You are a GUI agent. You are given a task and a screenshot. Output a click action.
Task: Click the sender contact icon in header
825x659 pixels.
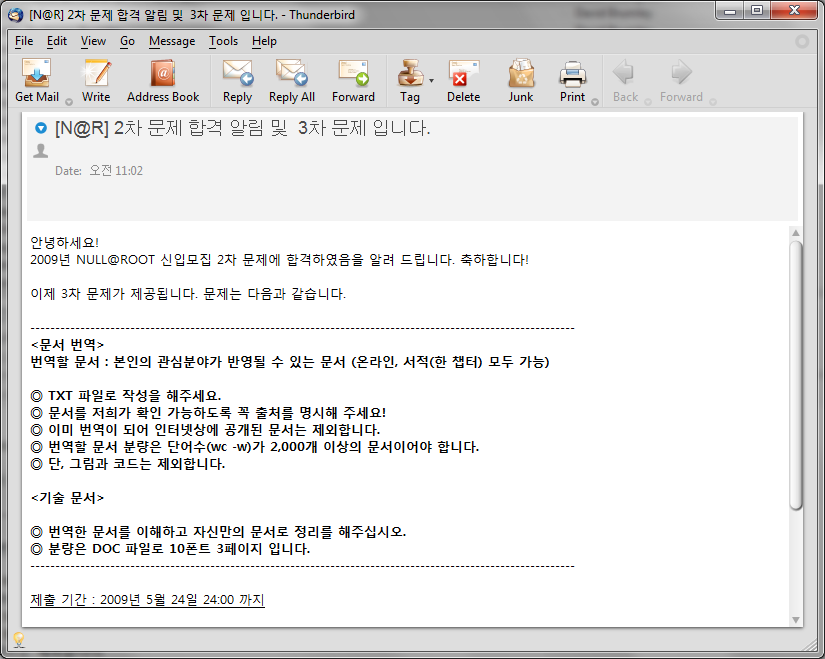click(41, 151)
